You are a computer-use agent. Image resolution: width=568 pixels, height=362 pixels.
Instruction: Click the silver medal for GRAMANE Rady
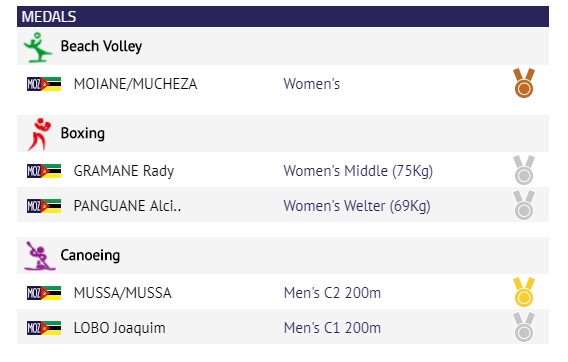524,170
